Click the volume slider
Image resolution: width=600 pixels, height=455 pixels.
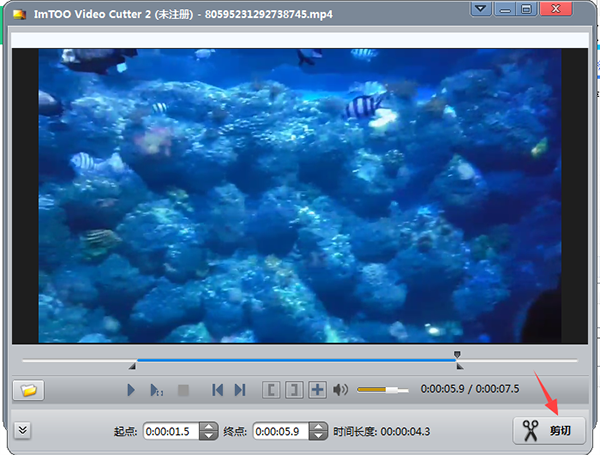[382, 389]
